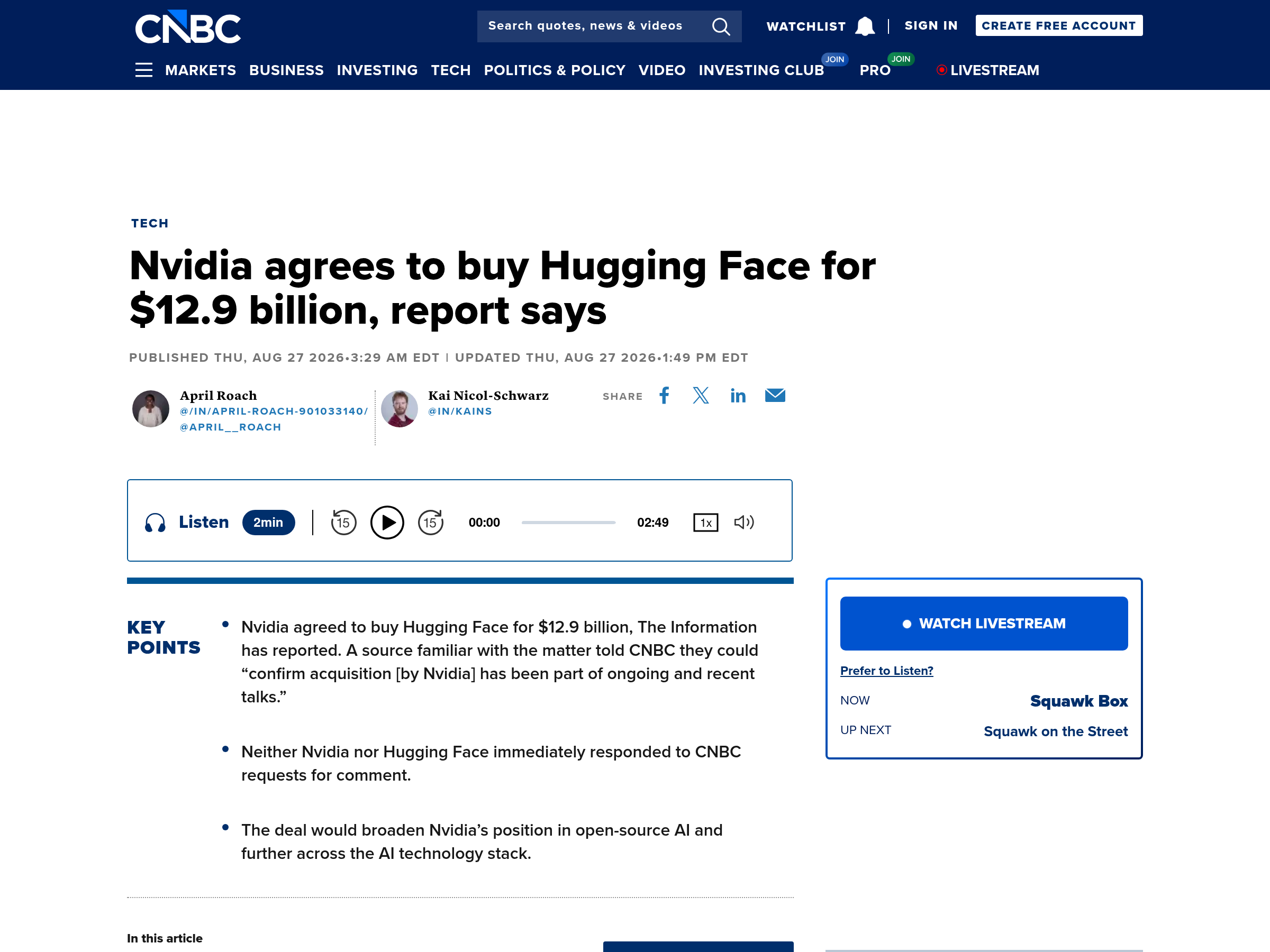Open author Kai Nicol-Schwarz's profile name
Image resolution: width=1270 pixels, height=952 pixels.
click(488, 396)
